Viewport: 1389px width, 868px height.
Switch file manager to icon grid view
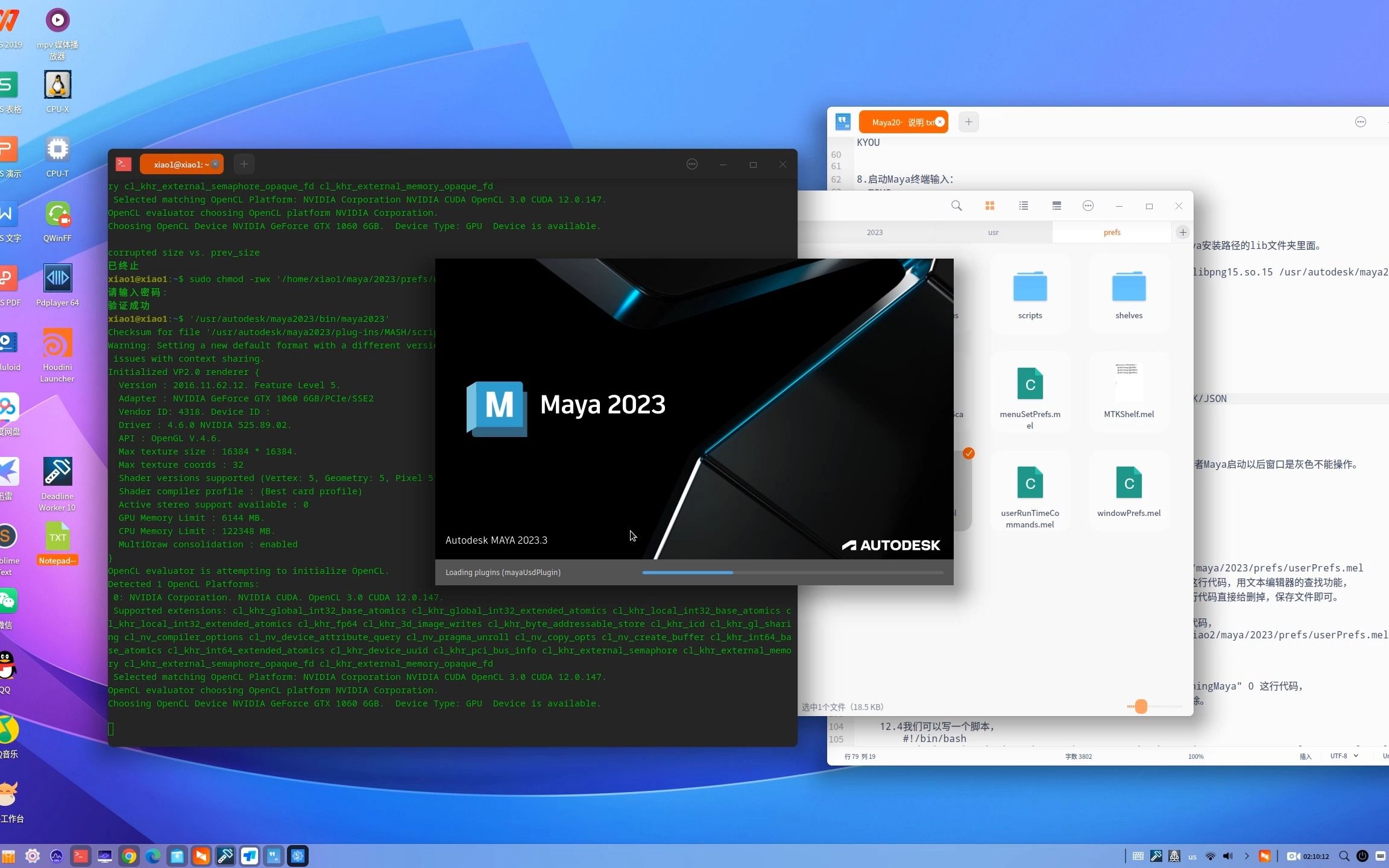click(x=989, y=206)
